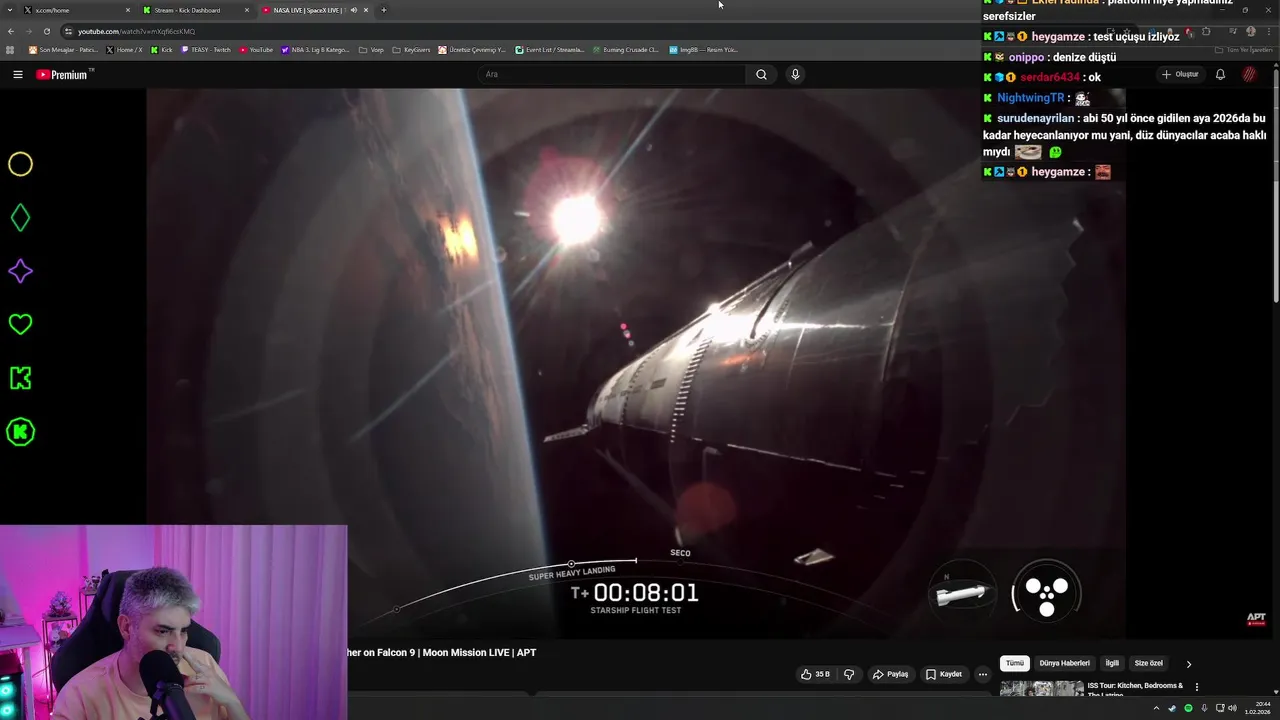Click the 'Oluştur' create button
1280x720 pixels.
tap(1180, 74)
